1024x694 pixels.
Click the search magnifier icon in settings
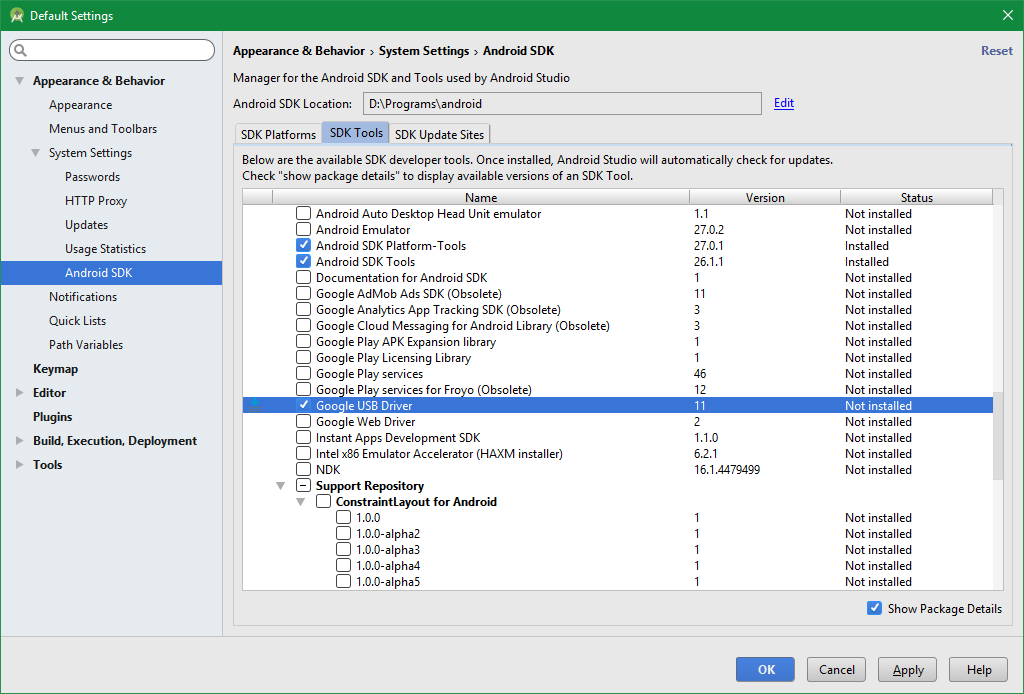[x=20, y=50]
